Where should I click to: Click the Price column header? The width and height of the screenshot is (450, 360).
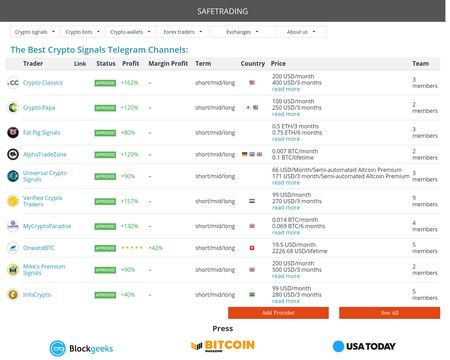(x=278, y=63)
